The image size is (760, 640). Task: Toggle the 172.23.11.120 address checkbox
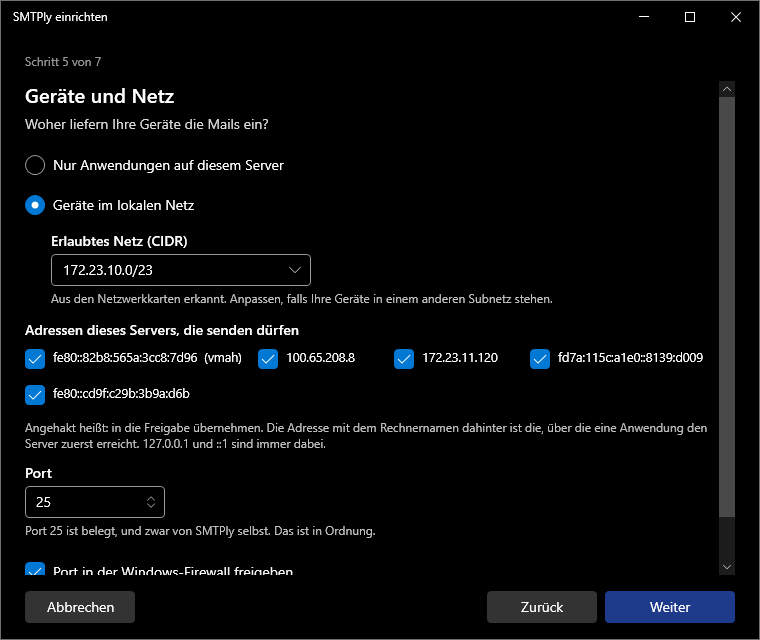[404, 359]
